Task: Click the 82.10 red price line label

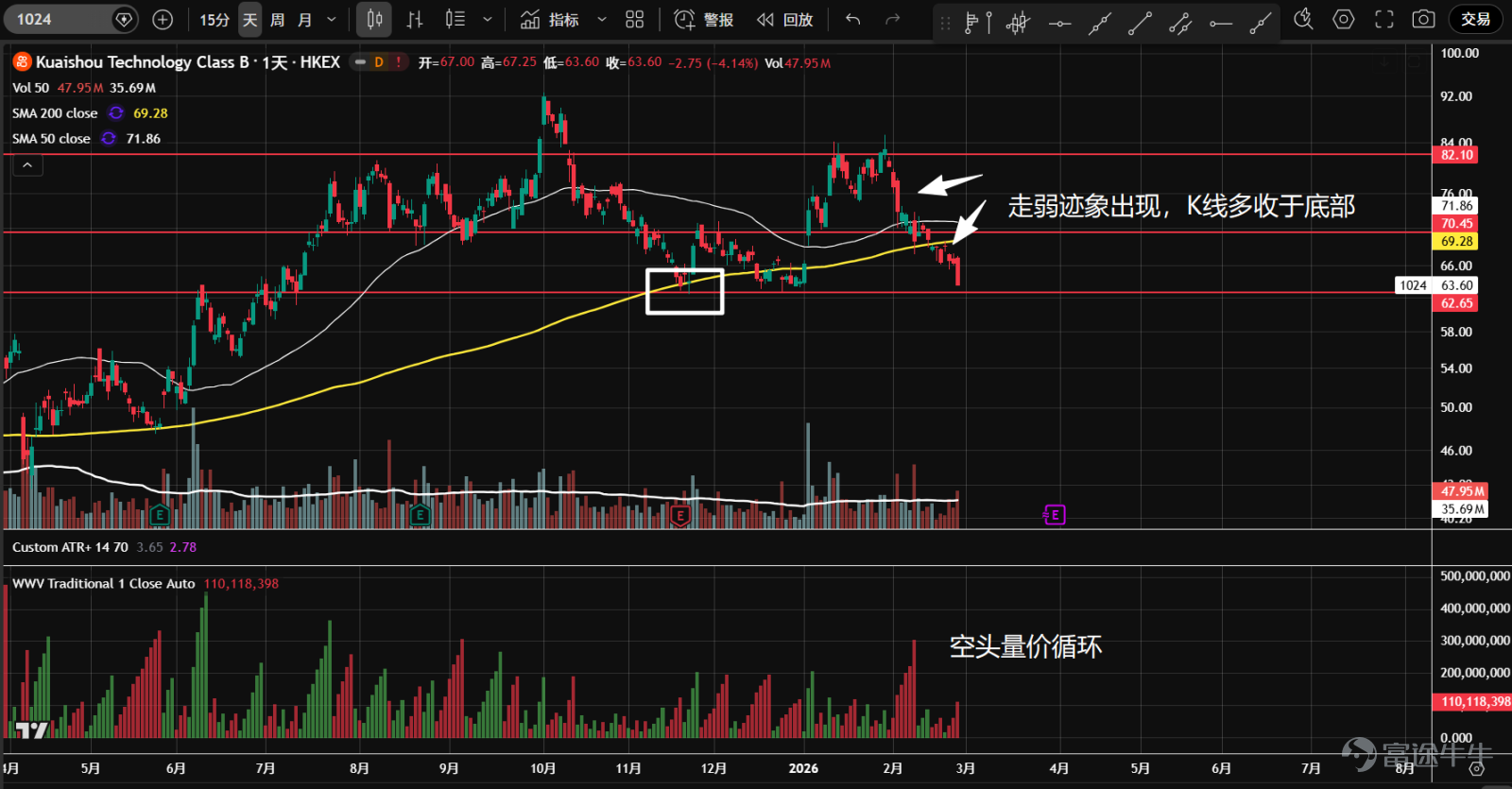Action: tap(1456, 155)
